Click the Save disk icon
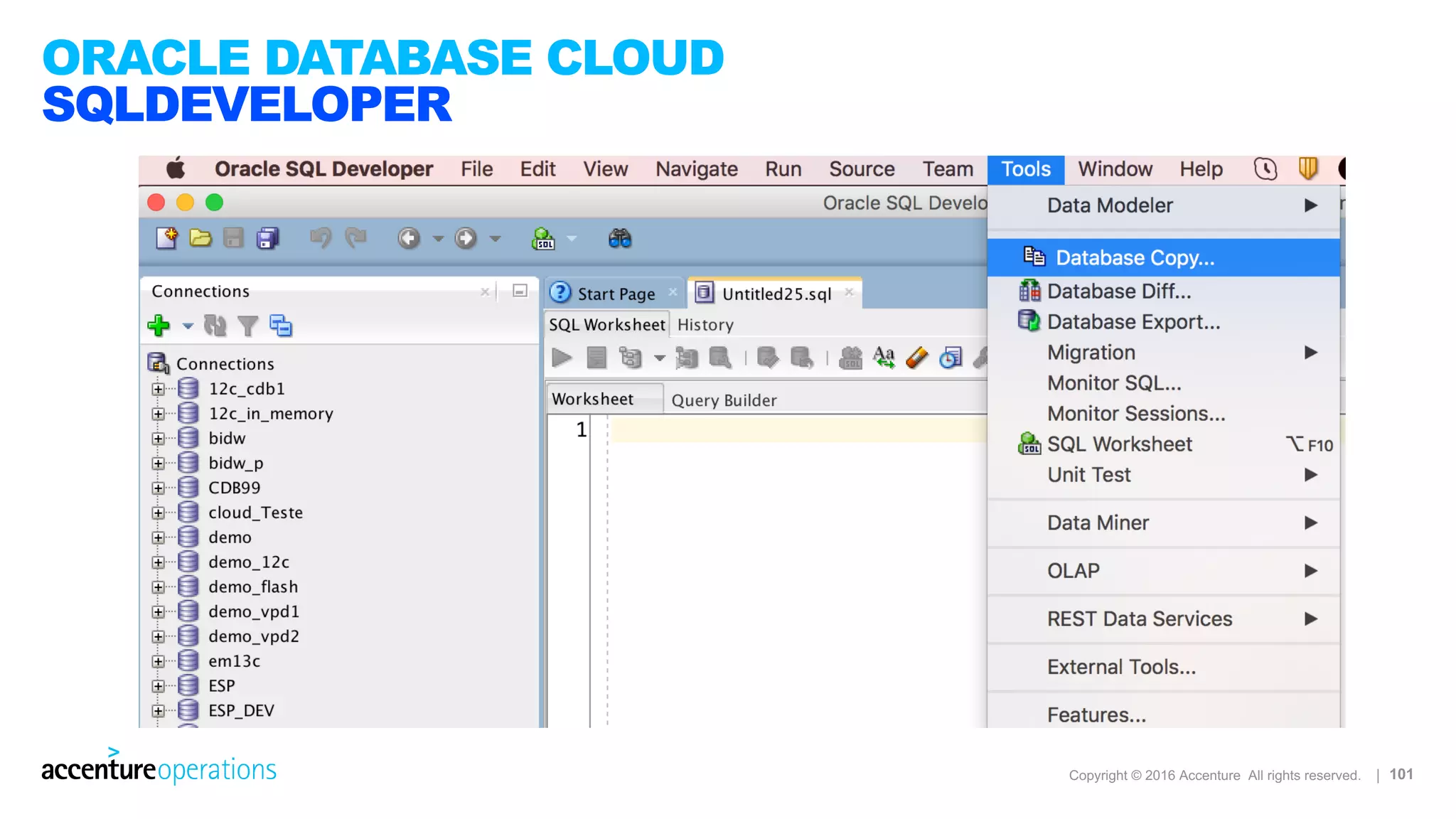1456x819 pixels. click(x=233, y=238)
